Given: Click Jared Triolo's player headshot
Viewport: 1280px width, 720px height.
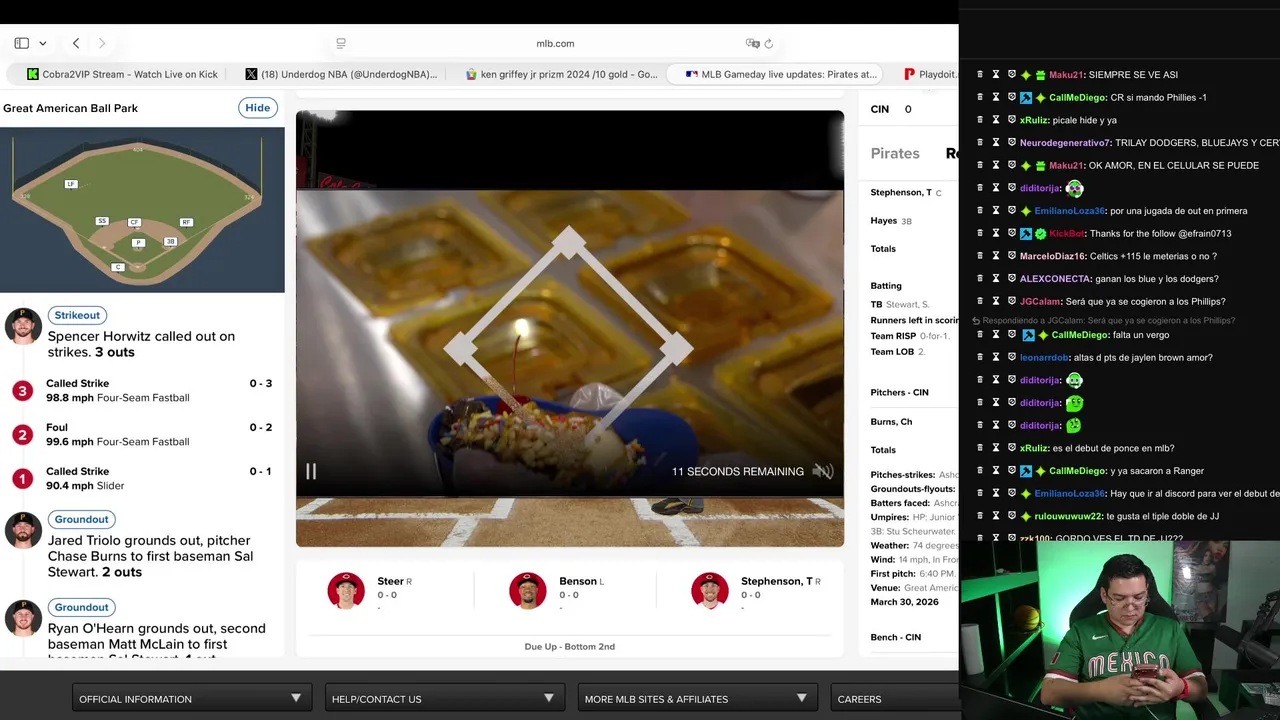Looking at the screenshot, I should pos(23,530).
